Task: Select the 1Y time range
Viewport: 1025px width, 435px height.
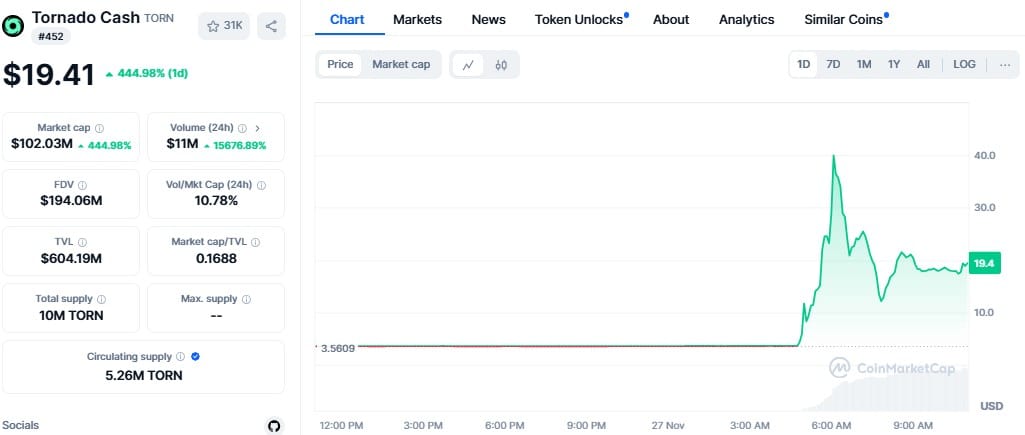Action: (894, 64)
